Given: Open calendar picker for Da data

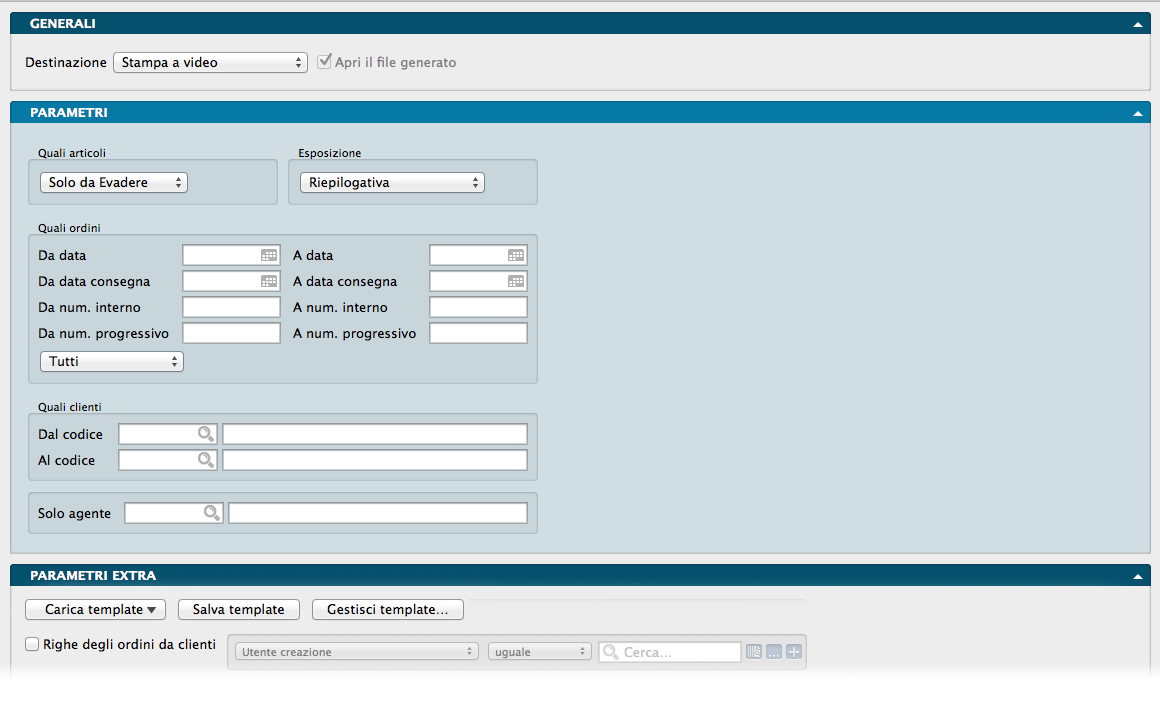Looking at the screenshot, I should [x=269, y=256].
